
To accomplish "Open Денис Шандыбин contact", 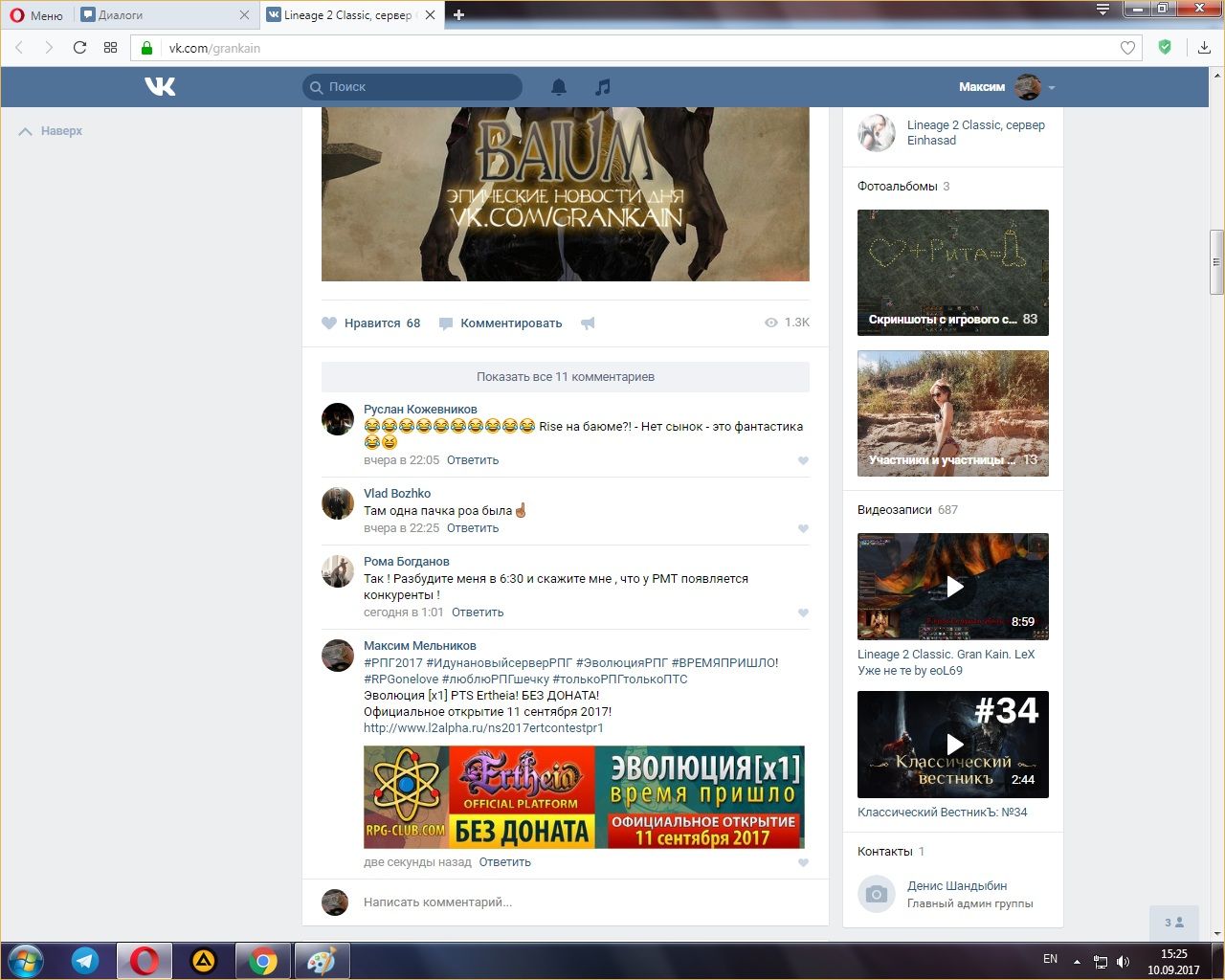I will (957, 886).
